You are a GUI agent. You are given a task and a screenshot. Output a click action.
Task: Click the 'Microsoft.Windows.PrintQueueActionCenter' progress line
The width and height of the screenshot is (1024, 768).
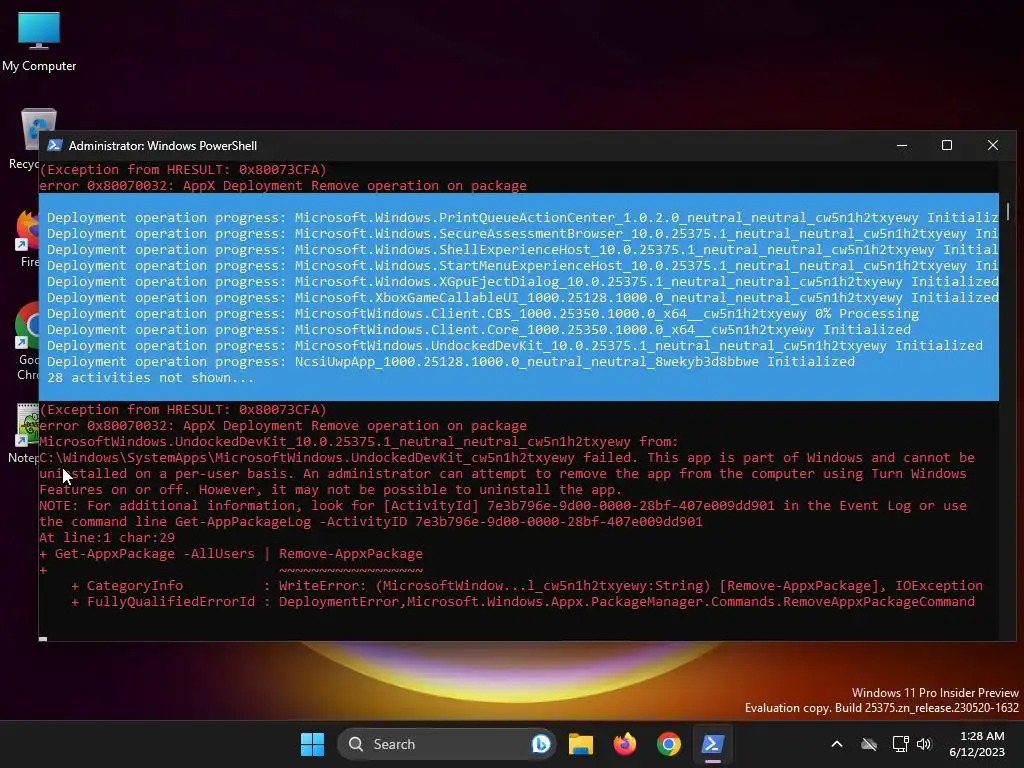pyautogui.click(x=522, y=217)
